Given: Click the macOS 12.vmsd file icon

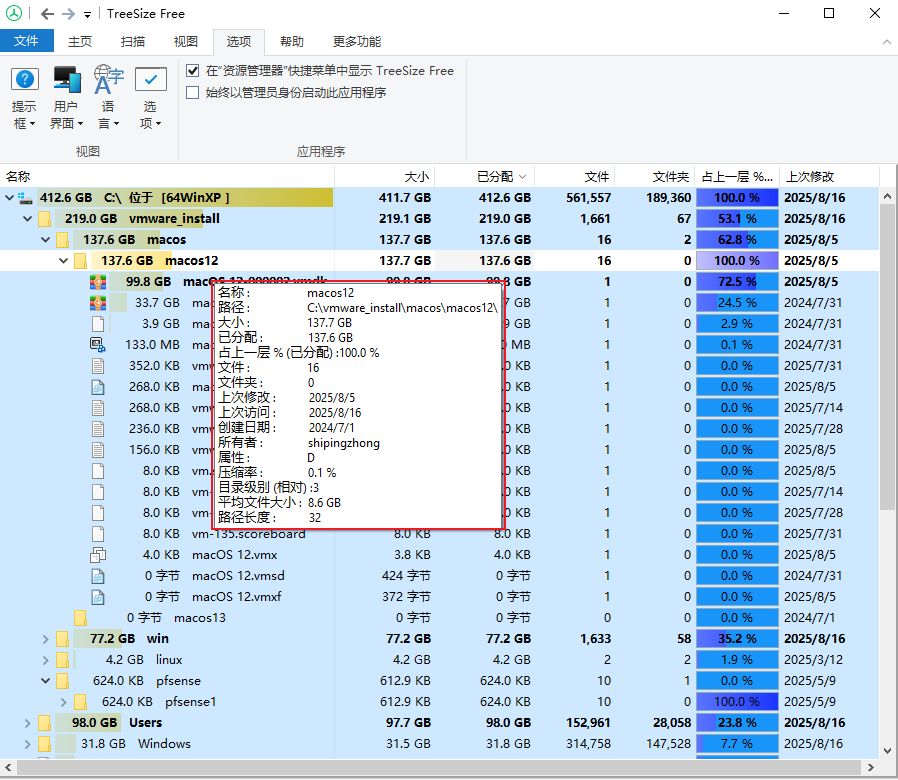Looking at the screenshot, I should pyautogui.click(x=98, y=576).
